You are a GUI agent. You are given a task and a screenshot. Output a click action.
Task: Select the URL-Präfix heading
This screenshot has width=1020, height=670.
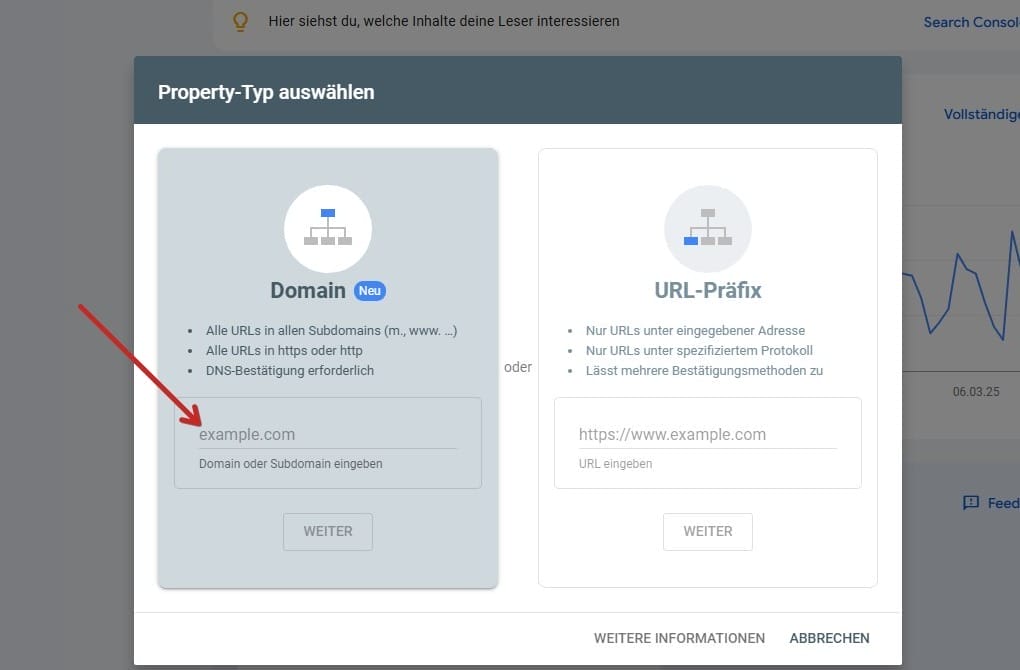pyautogui.click(x=708, y=291)
